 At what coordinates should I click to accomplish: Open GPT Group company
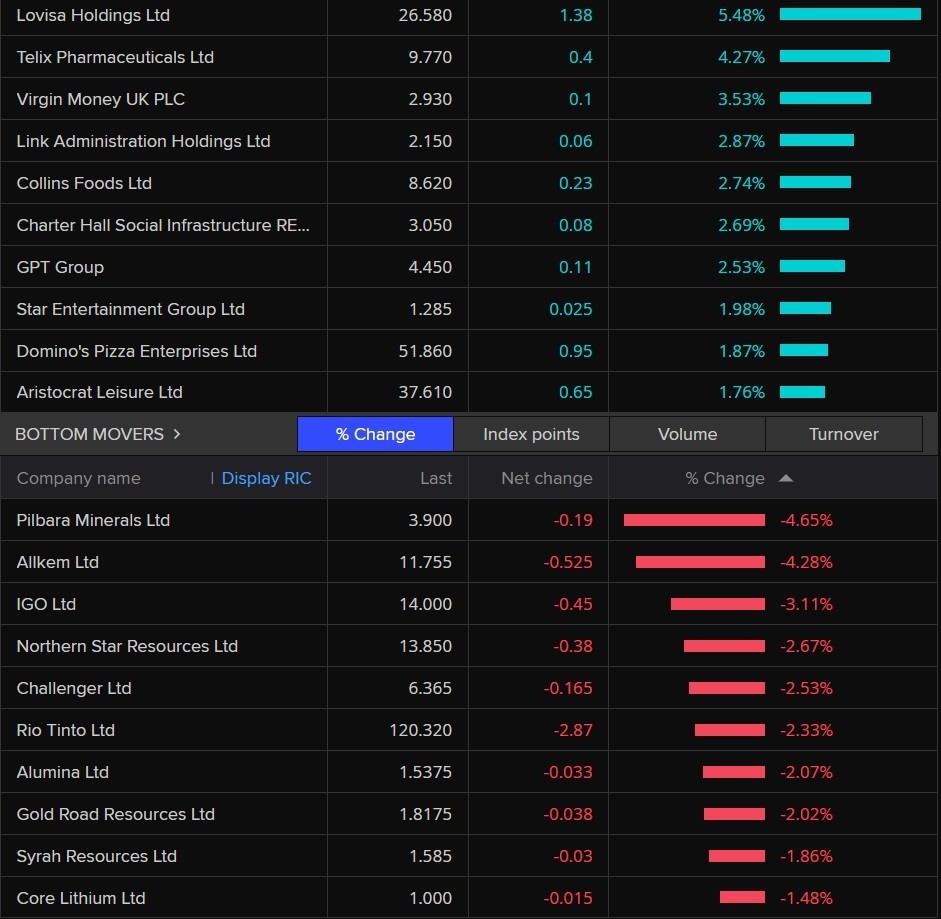tap(60, 267)
